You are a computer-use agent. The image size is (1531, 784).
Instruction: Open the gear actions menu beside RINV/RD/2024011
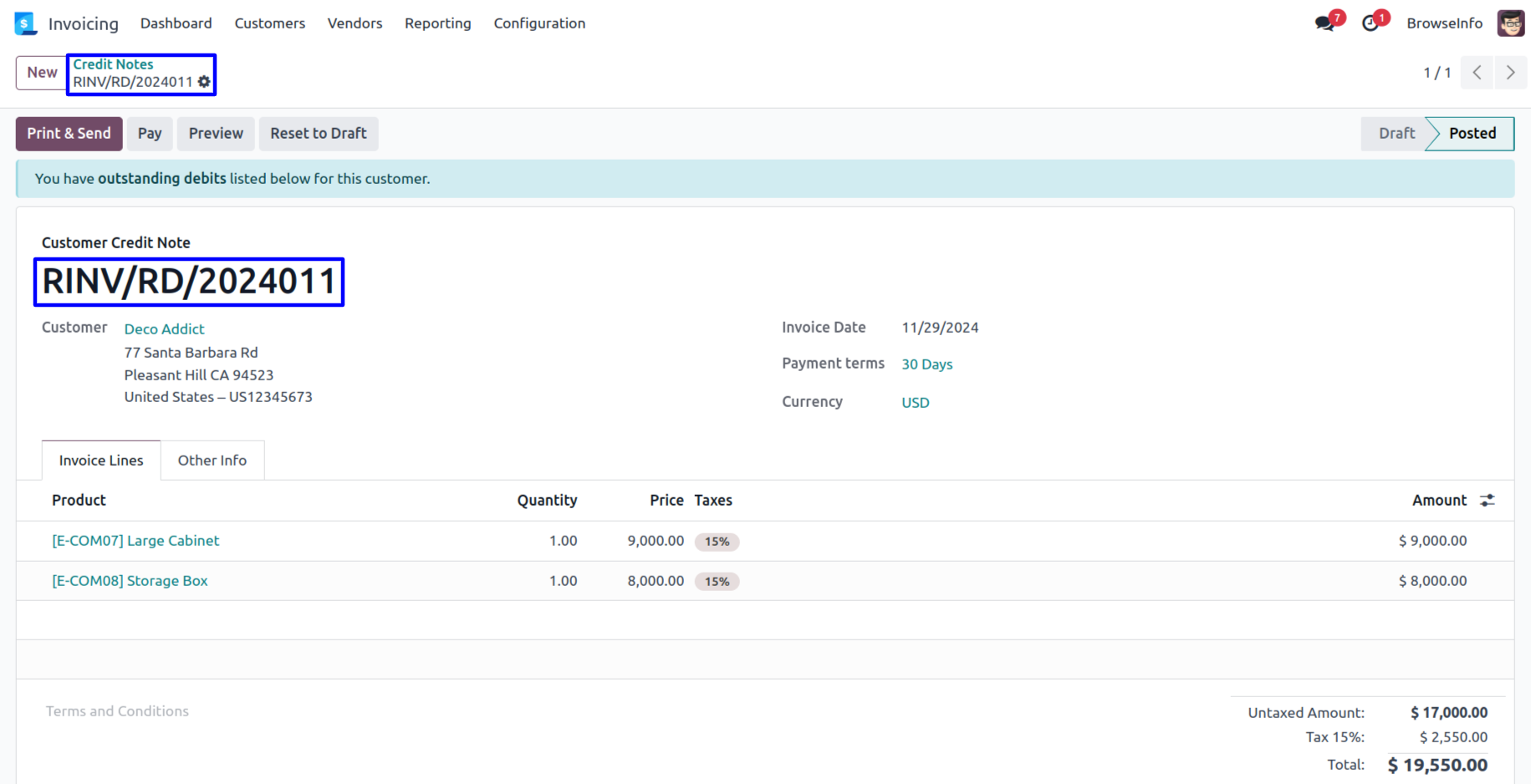coord(204,82)
